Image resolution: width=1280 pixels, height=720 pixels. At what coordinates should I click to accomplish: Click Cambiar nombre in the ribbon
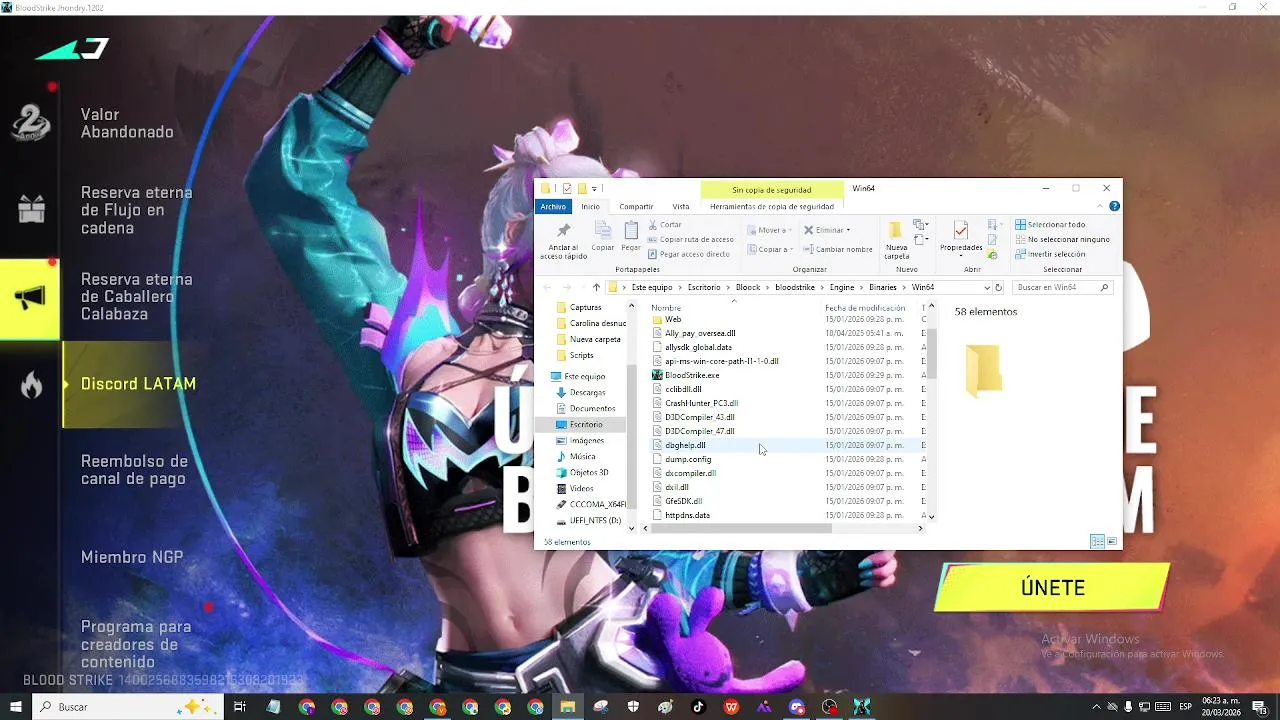click(x=838, y=249)
